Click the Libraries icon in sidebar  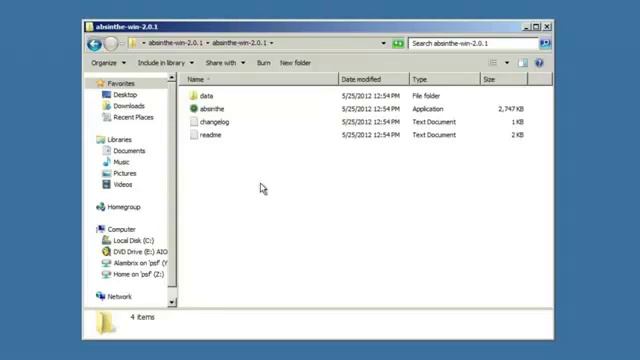click(100, 140)
